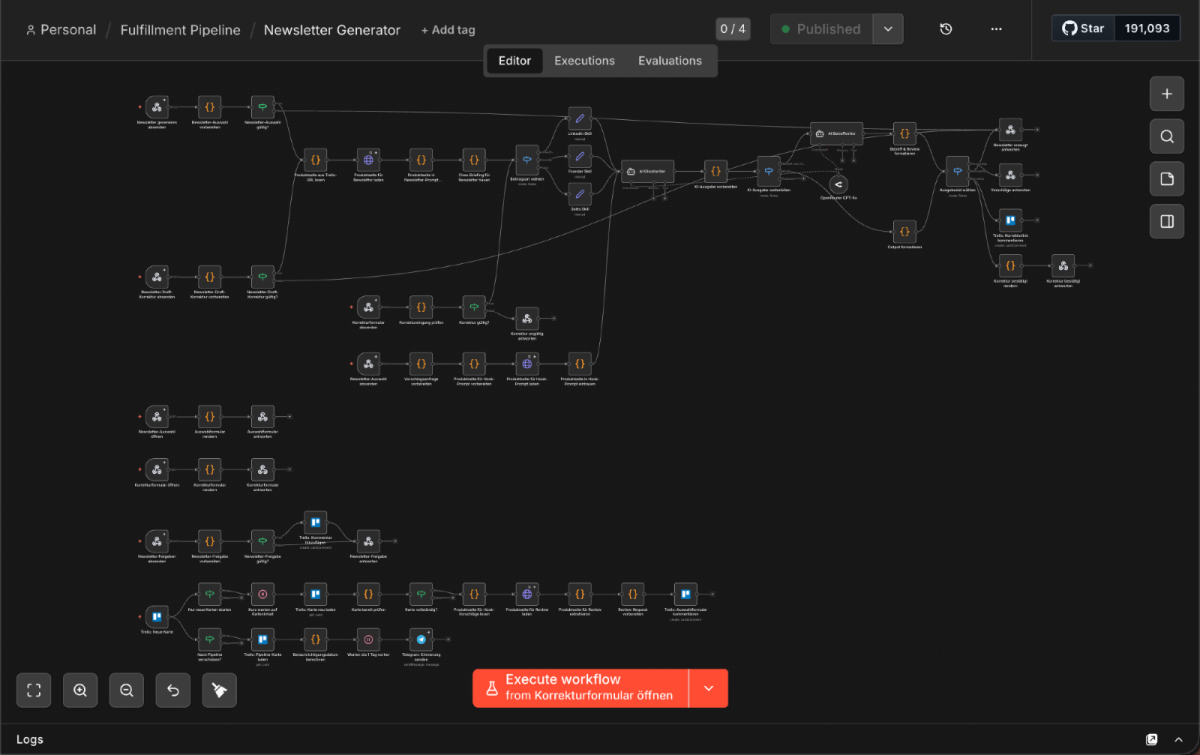
Task: Select the LinkedIn Skill pencil node
Action: [x=579, y=119]
